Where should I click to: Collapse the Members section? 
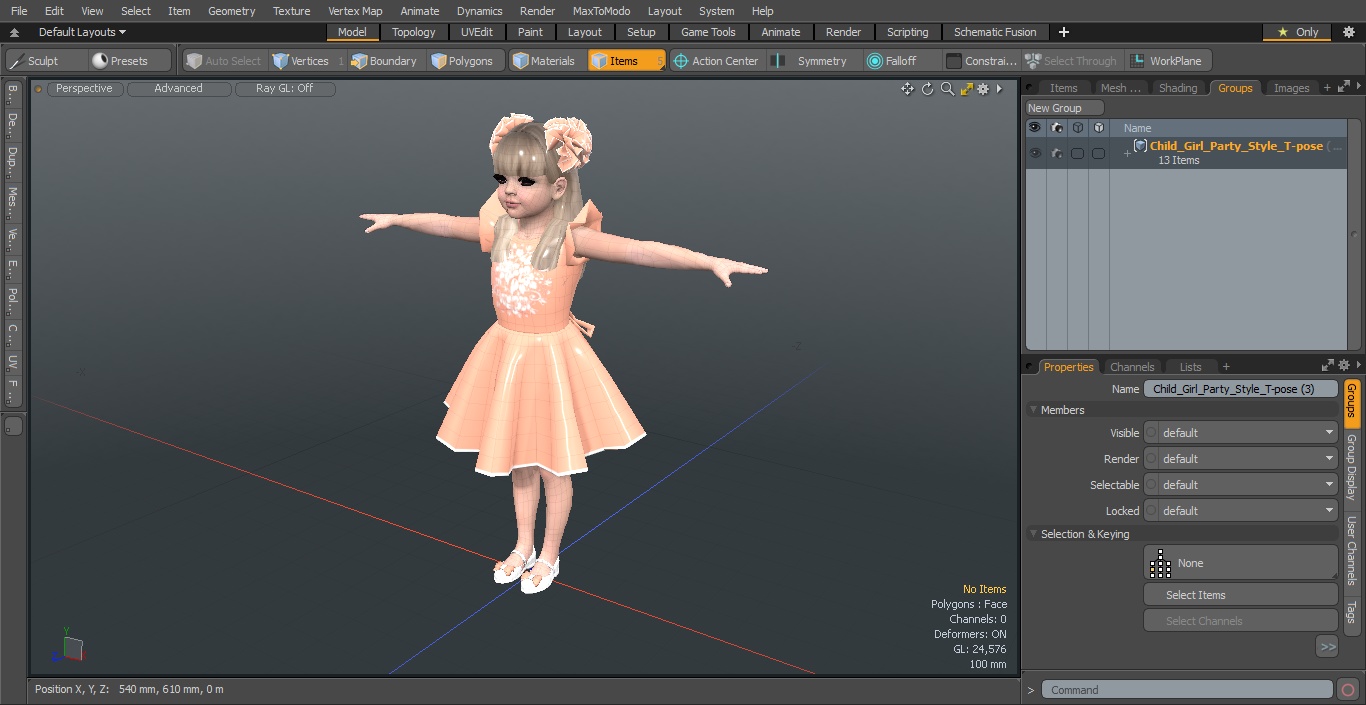(x=1034, y=410)
